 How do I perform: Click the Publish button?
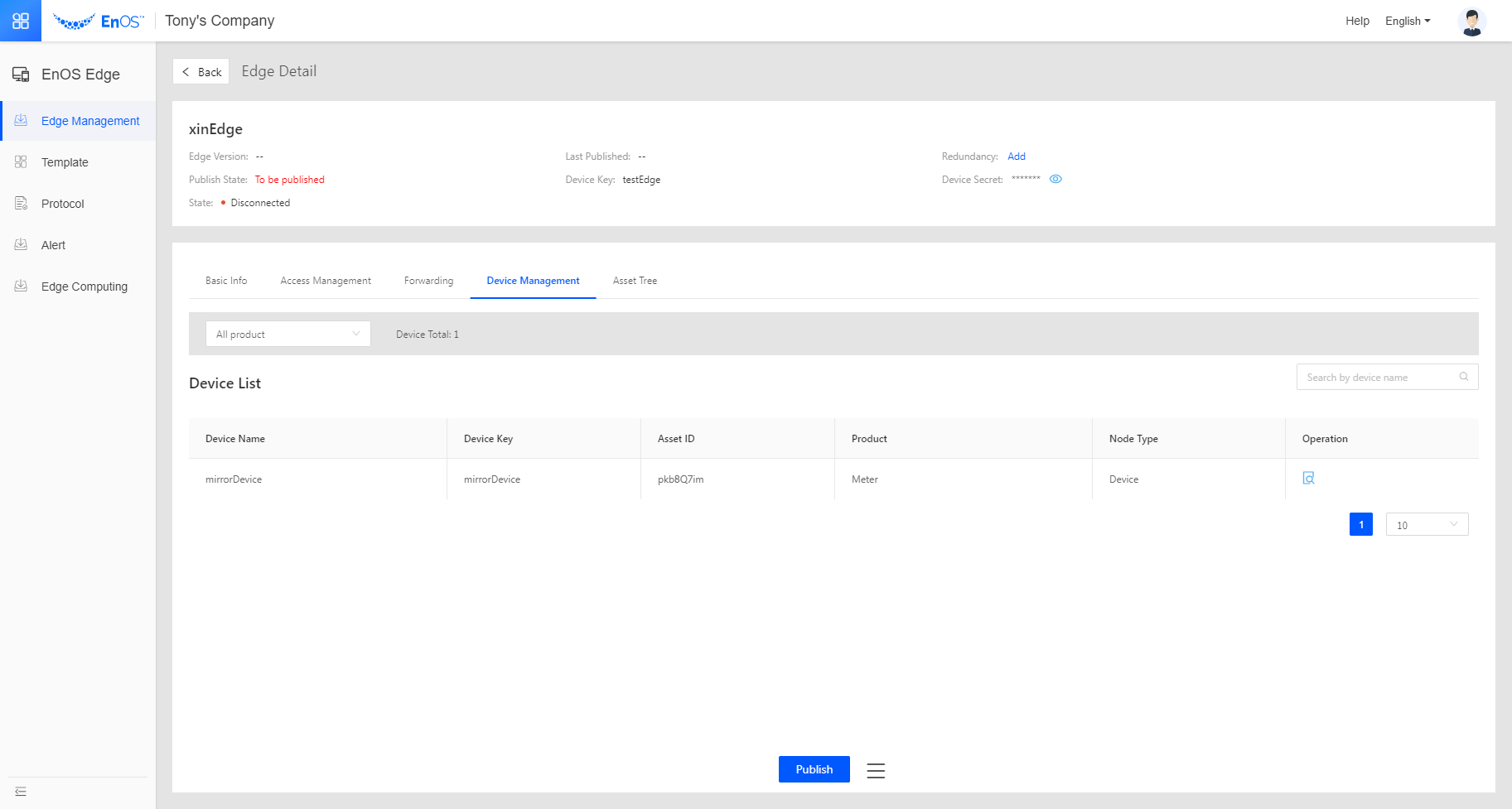pyautogui.click(x=814, y=769)
